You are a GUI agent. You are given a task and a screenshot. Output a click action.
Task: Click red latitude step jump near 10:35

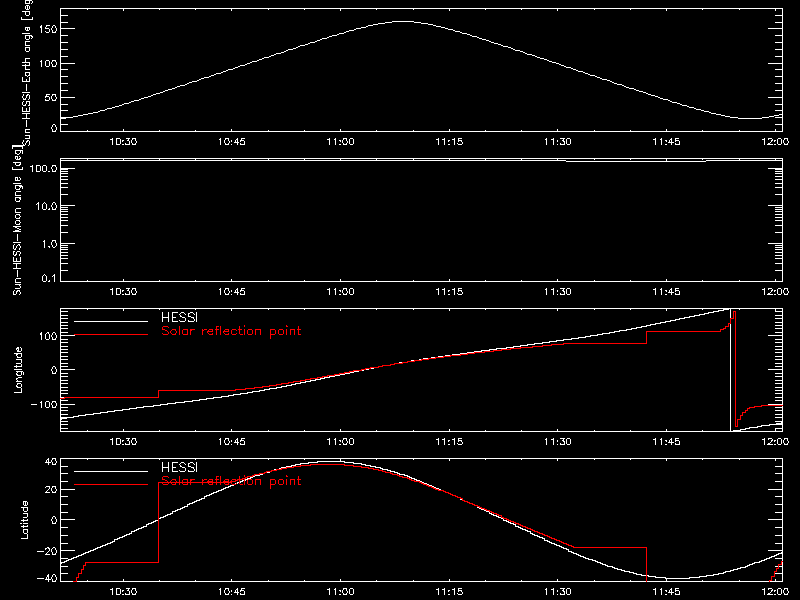[159, 522]
